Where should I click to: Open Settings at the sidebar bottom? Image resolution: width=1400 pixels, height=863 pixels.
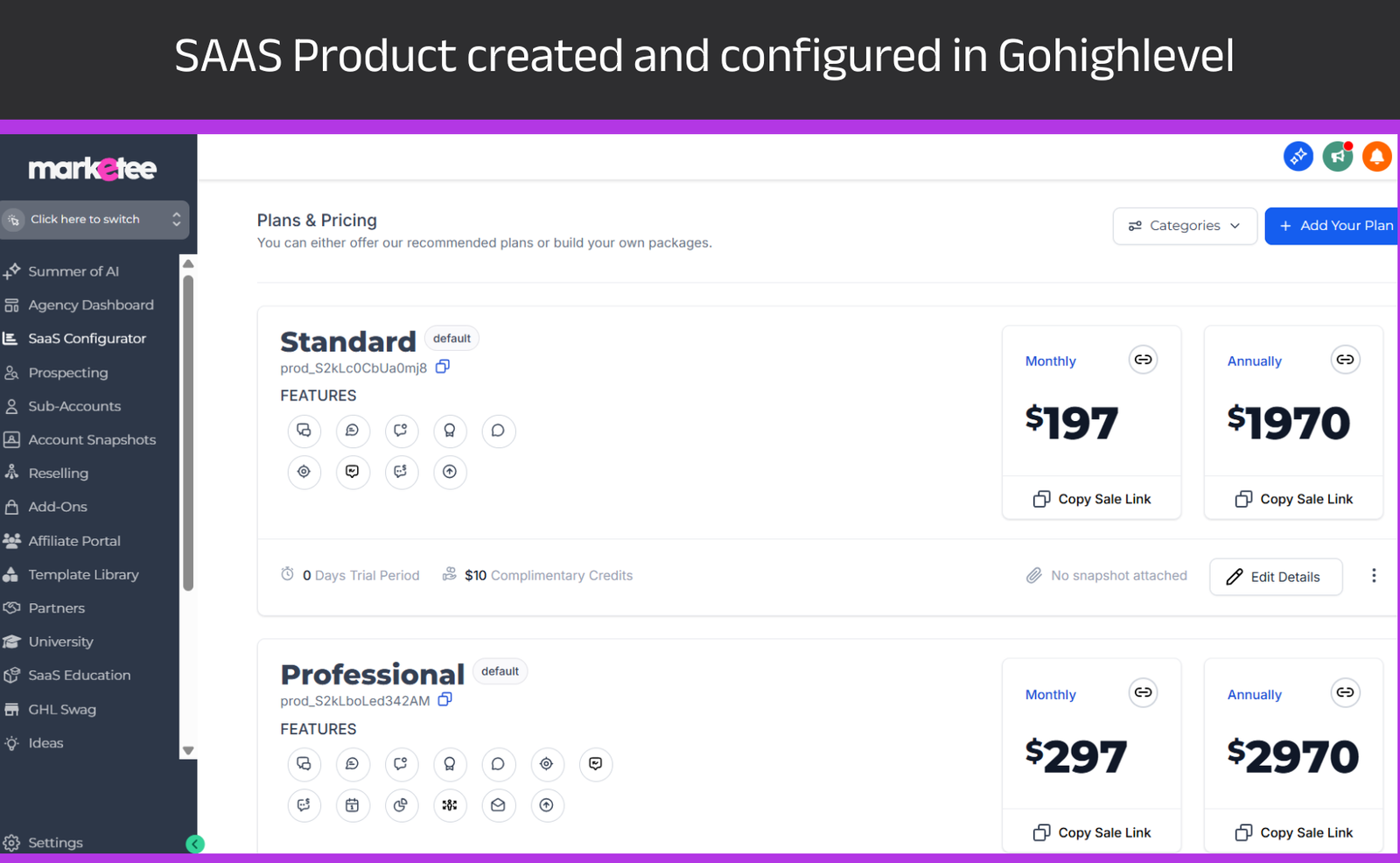pos(55,843)
